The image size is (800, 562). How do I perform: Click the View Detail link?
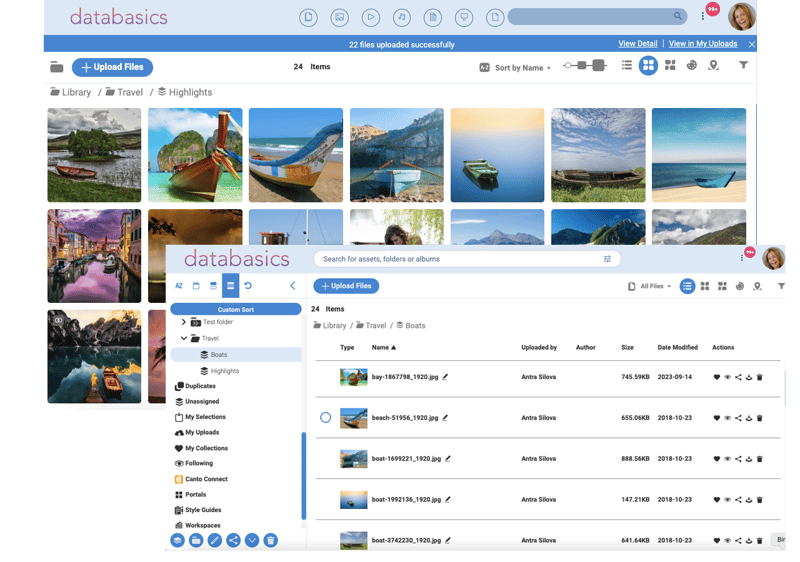coord(637,44)
